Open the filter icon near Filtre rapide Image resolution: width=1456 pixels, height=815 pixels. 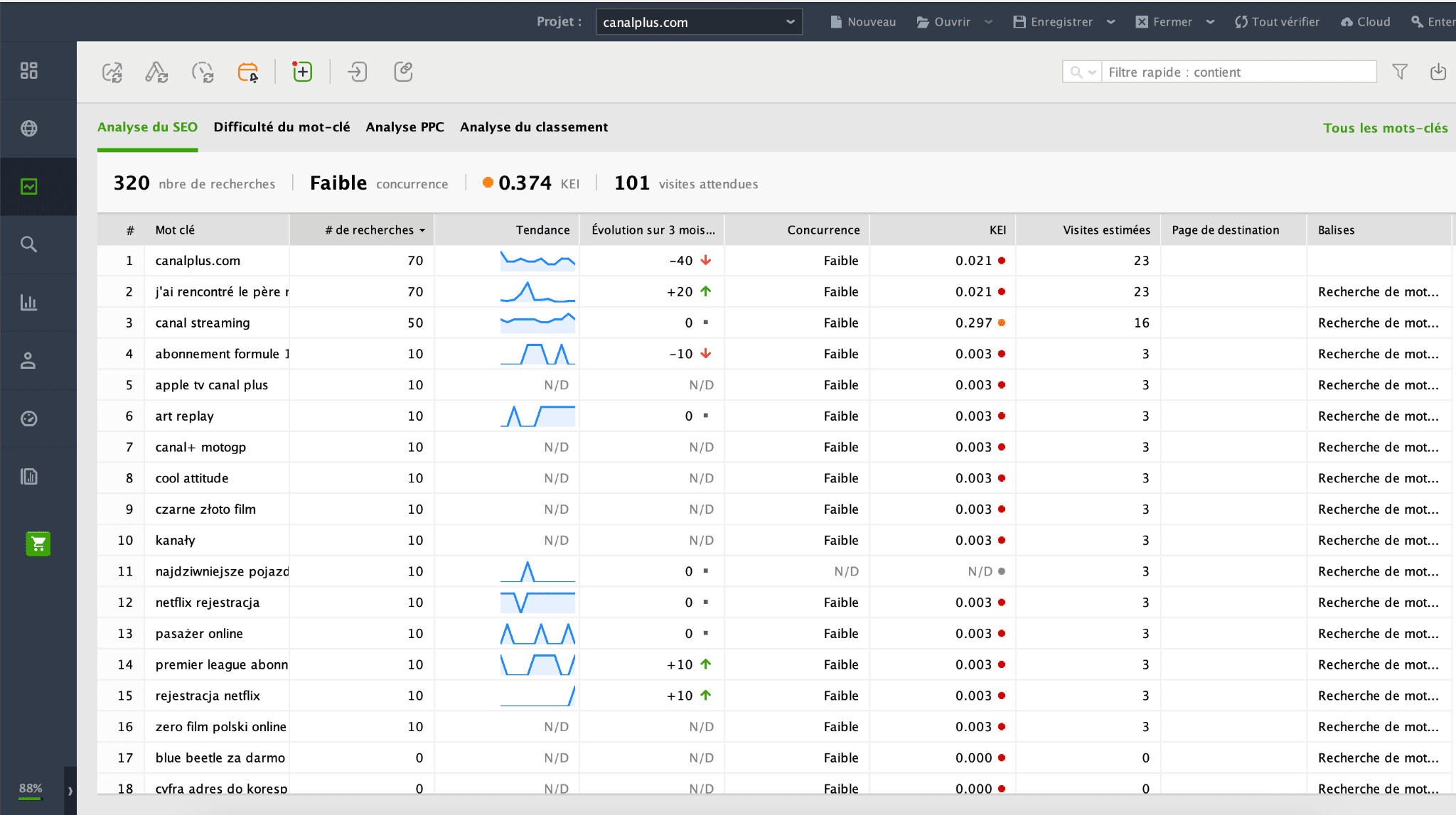(1399, 72)
